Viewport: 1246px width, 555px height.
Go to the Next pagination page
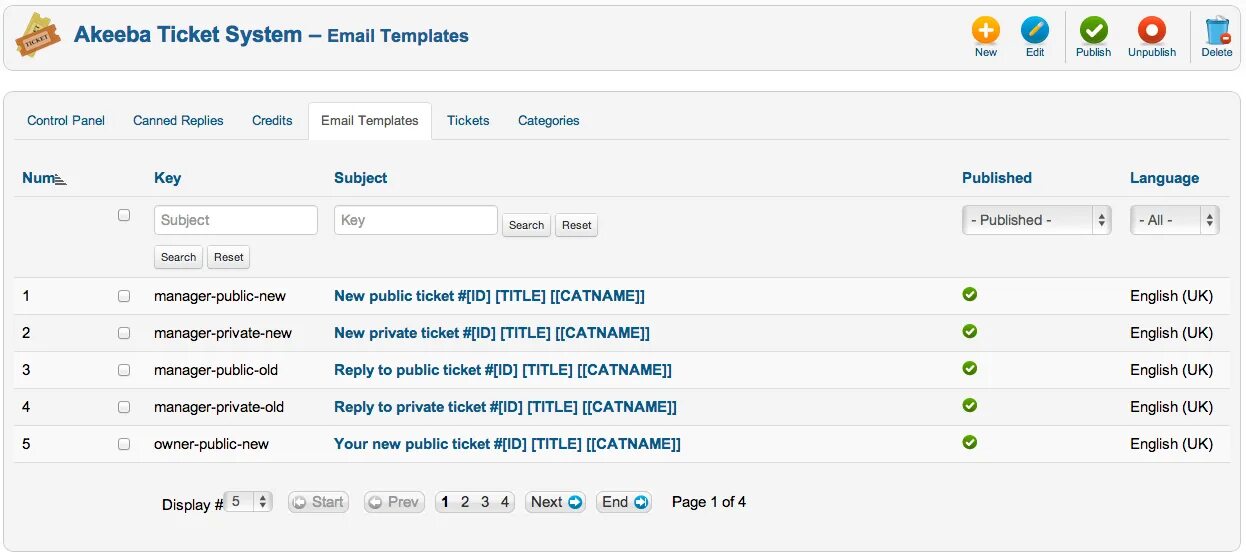click(x=556, y=502)
